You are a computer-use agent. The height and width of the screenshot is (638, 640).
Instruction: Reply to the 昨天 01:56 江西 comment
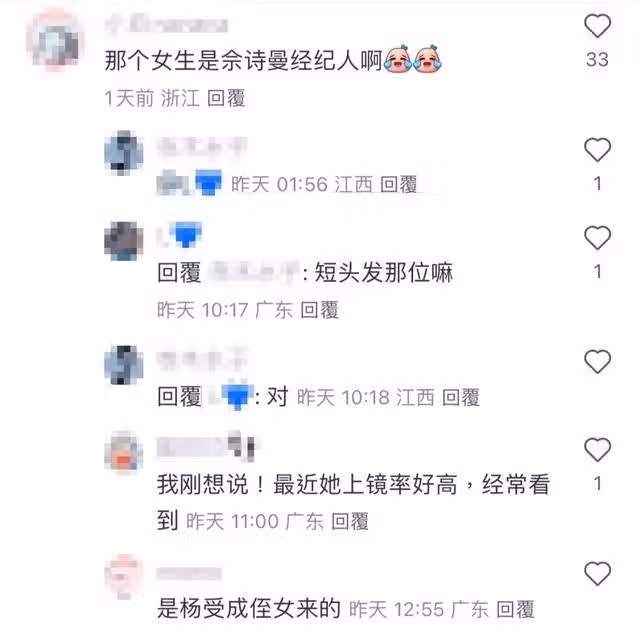398,184
